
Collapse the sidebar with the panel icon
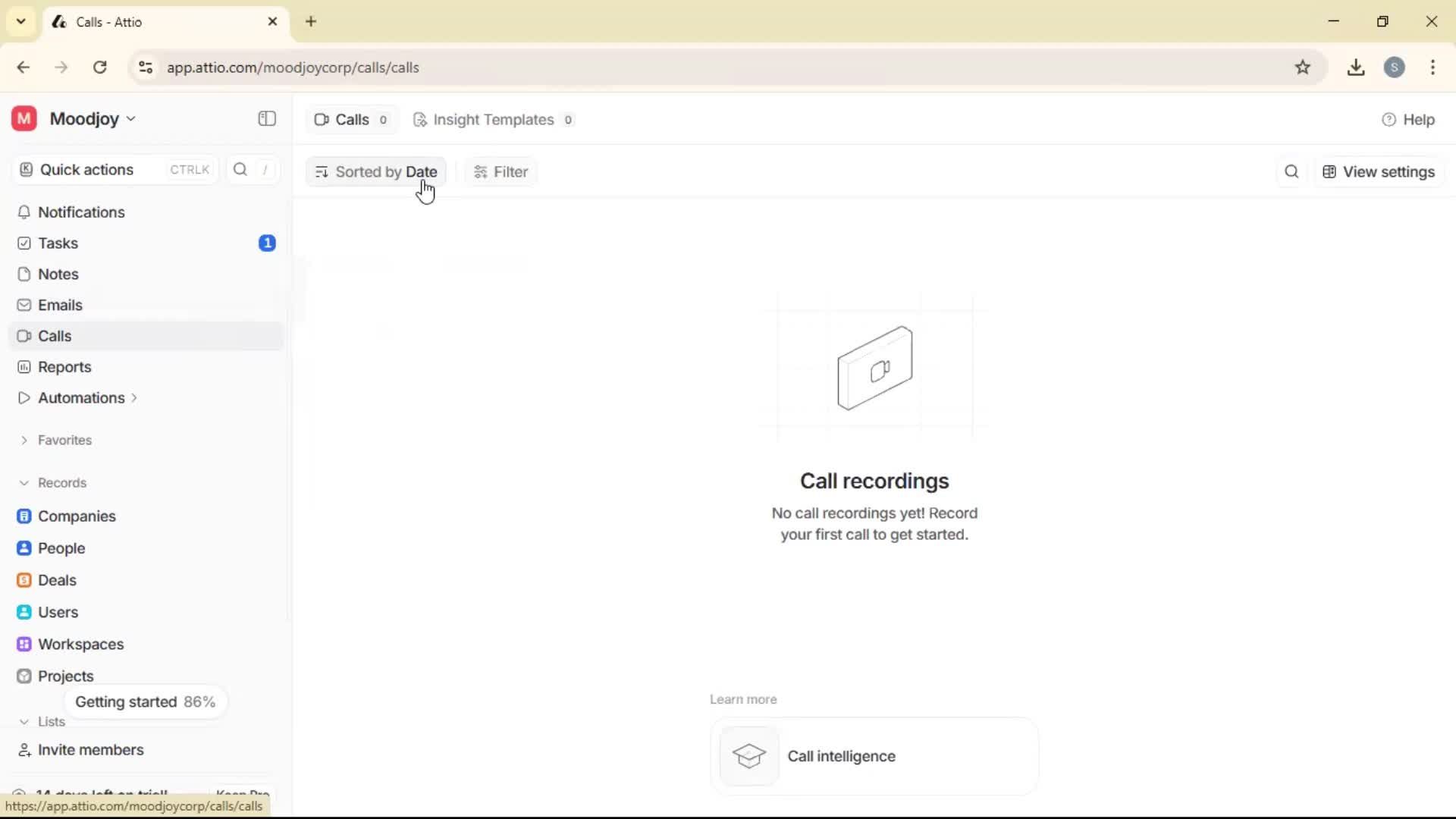point(266,118)
